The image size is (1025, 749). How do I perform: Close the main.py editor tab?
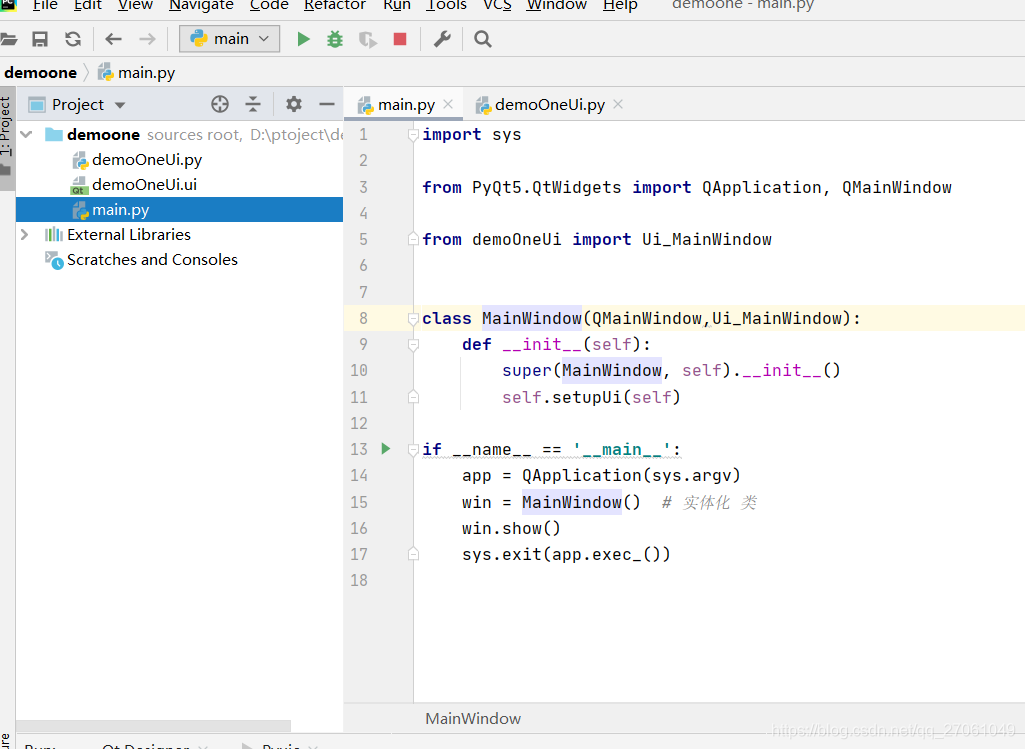(x=448, y=104)
